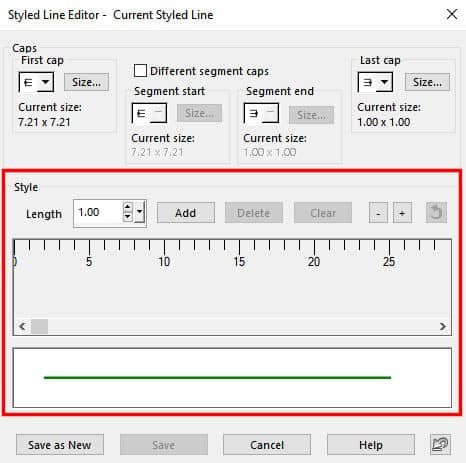Decrease Length with the down spinner arrow
Screen dimensions: 466x463
tap(127, 217)
